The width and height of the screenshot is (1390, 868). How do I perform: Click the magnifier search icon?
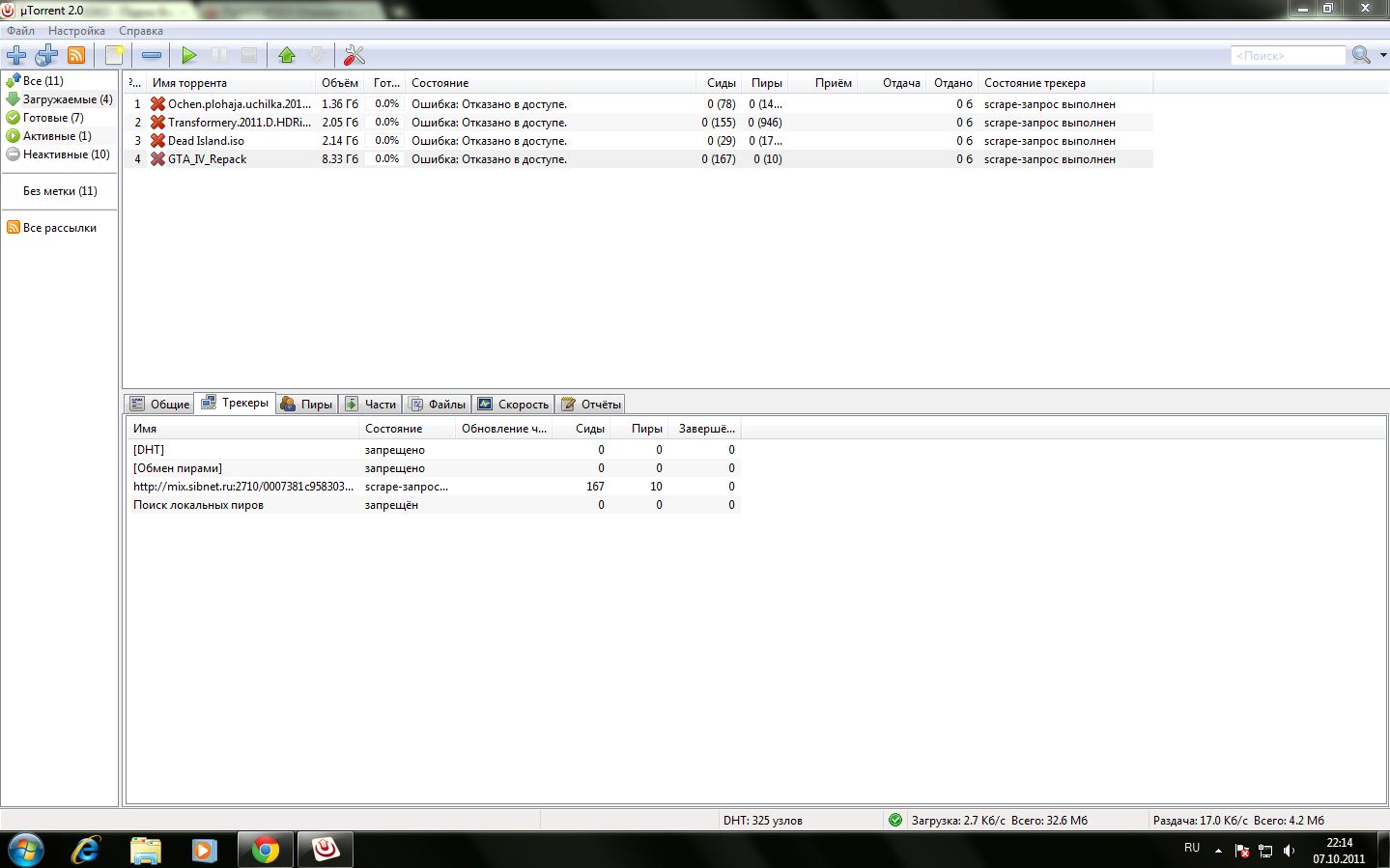coord(1361,55)
